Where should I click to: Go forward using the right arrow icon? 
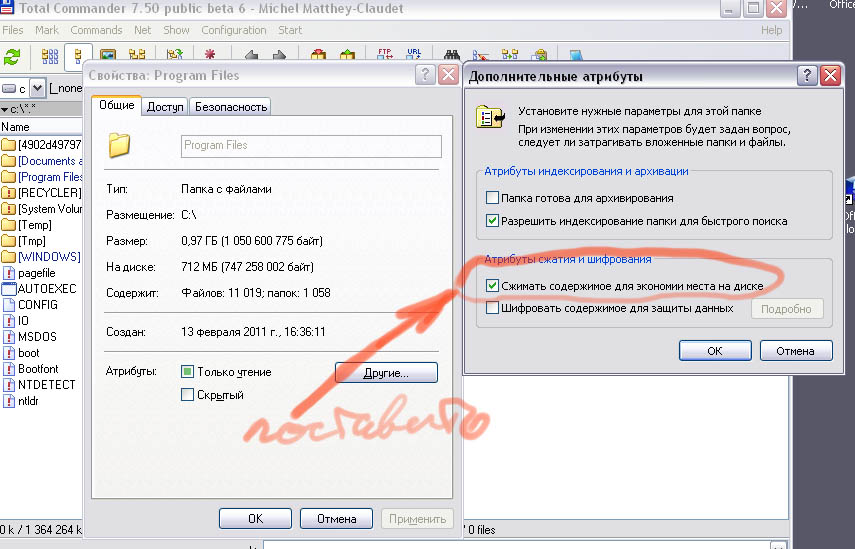[279, 56]
